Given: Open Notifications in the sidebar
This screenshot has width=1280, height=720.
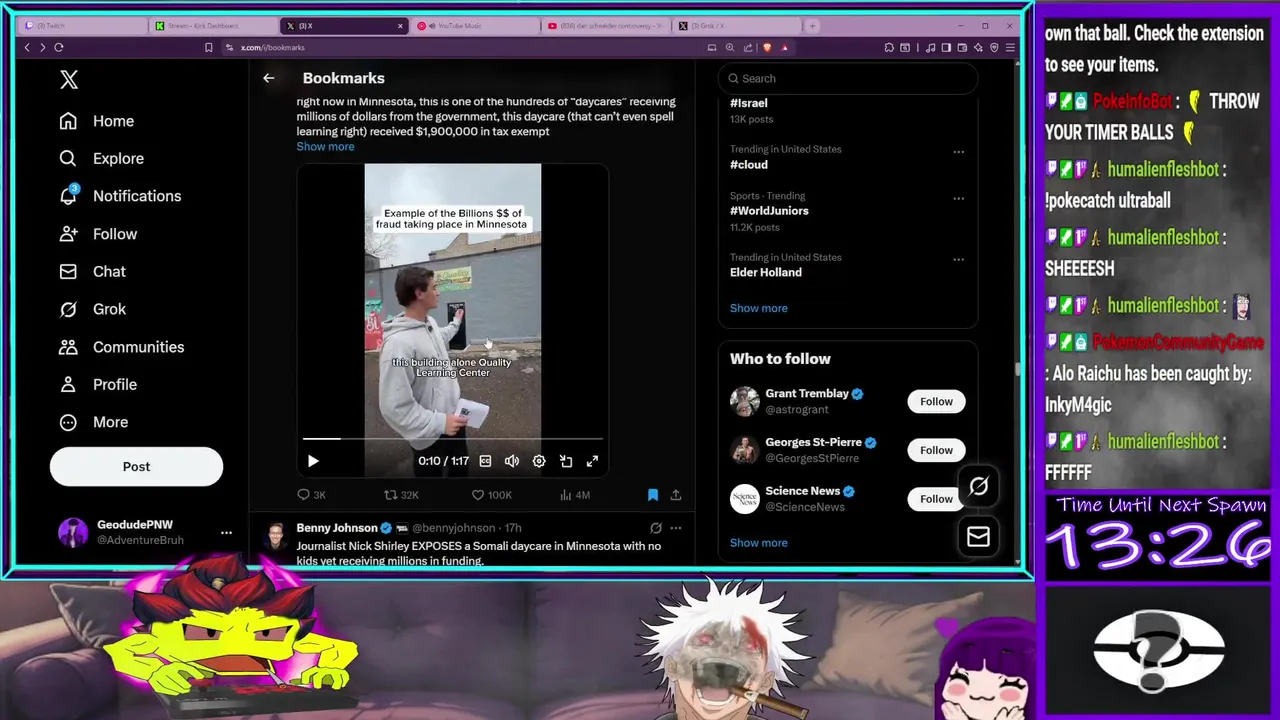Looking at the screenshot, I should coord(120,196).
